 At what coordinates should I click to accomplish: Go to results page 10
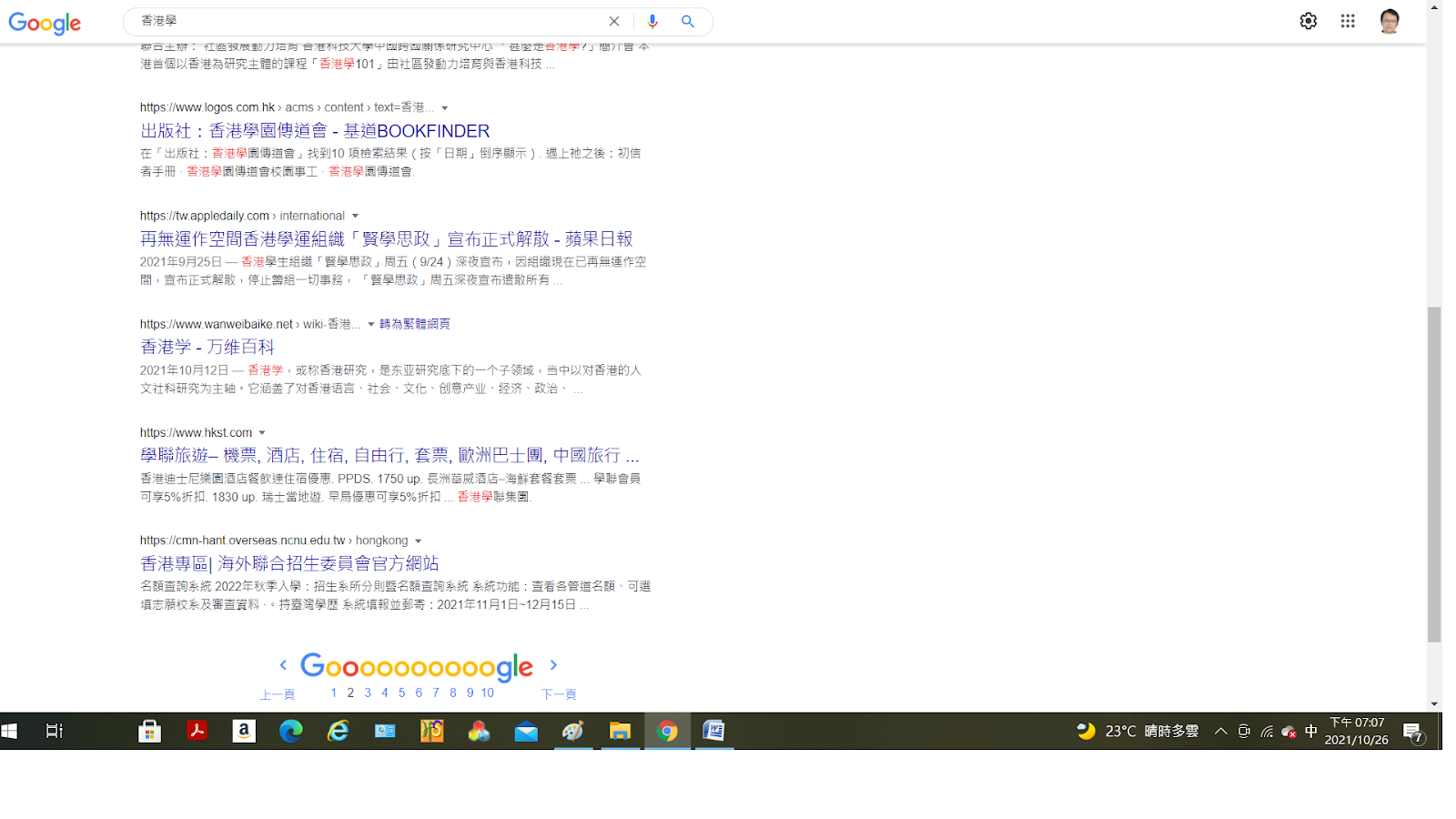488,693
